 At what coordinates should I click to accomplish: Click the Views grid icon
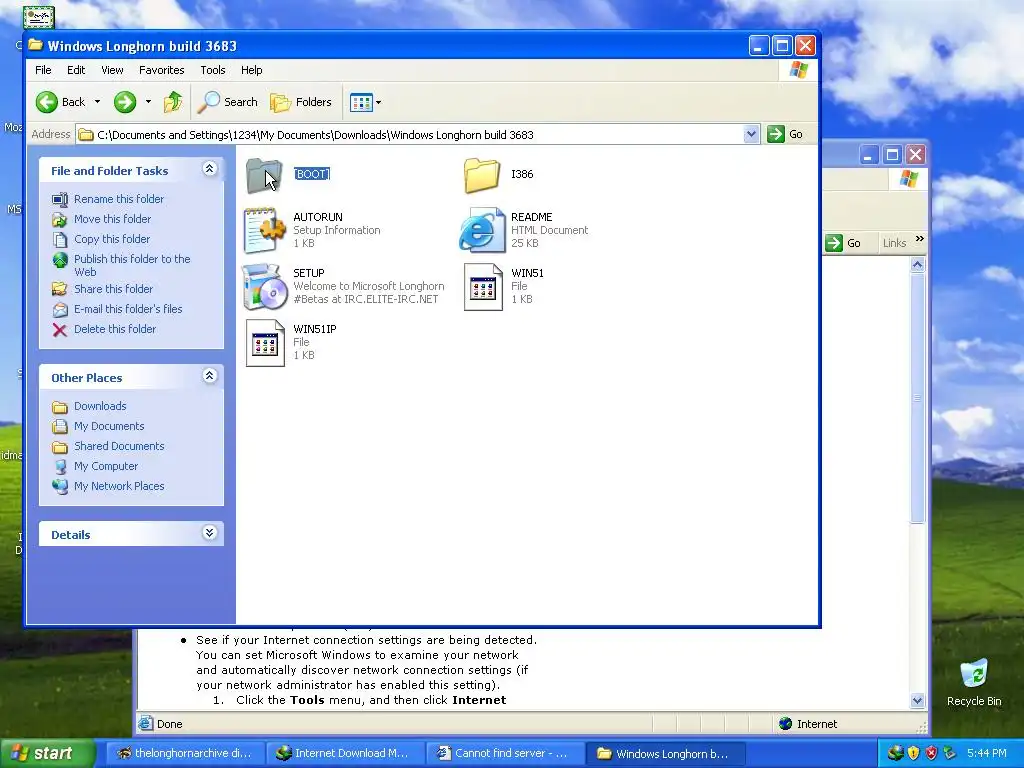[x=361, y=102]
